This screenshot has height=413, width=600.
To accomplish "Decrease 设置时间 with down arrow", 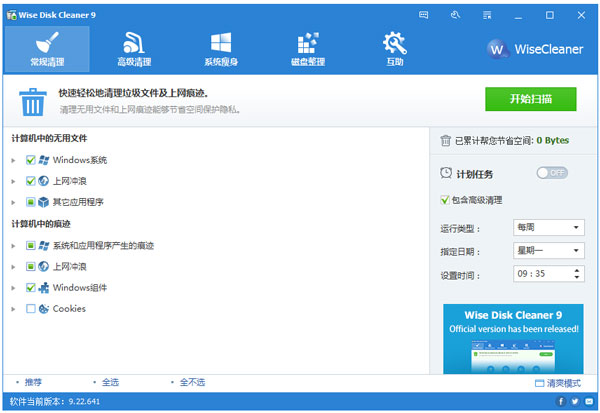I will click(x=577, y=277).
